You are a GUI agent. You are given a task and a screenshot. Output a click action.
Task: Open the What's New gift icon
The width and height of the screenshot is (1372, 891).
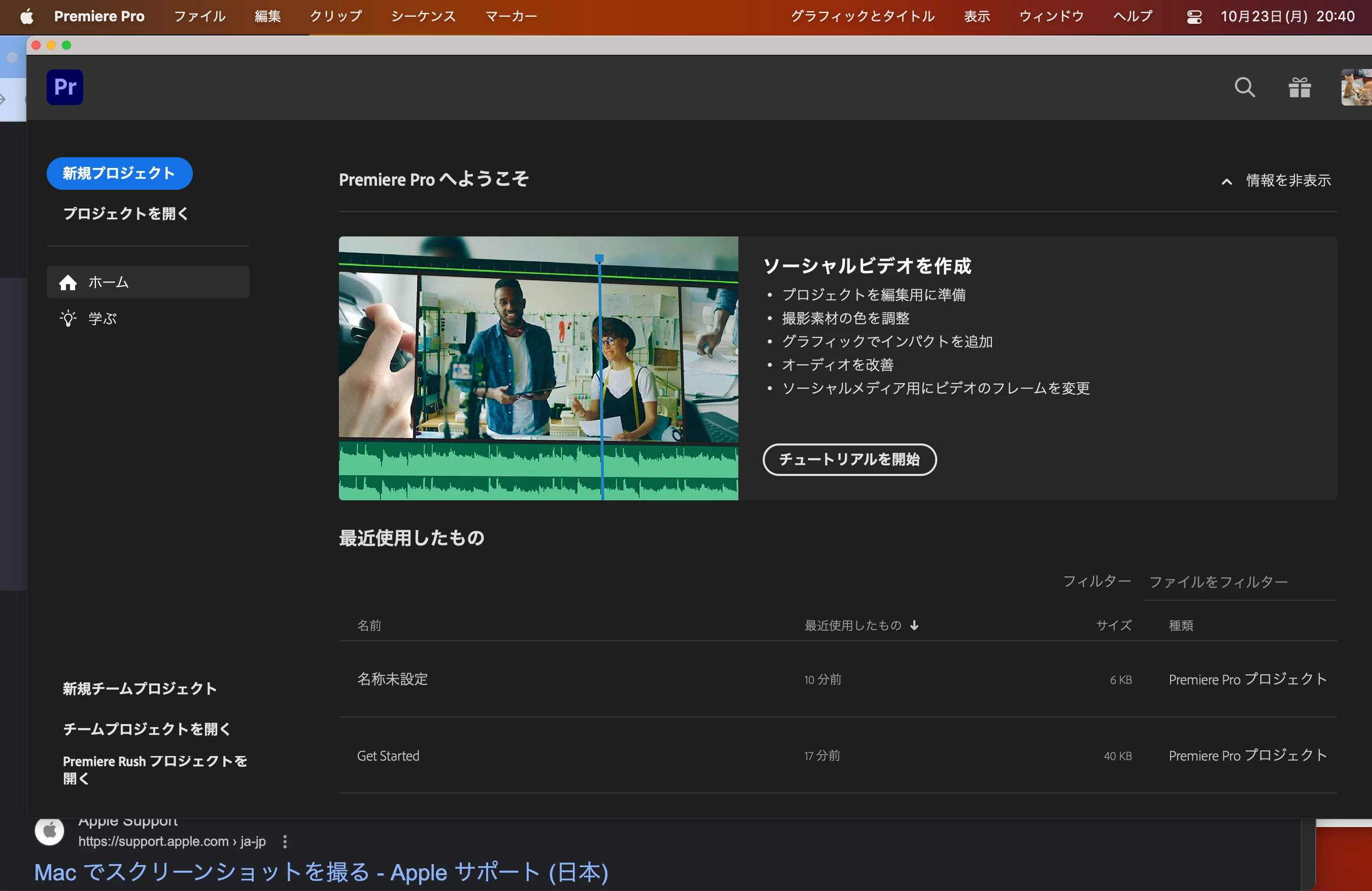point(1299,87)
